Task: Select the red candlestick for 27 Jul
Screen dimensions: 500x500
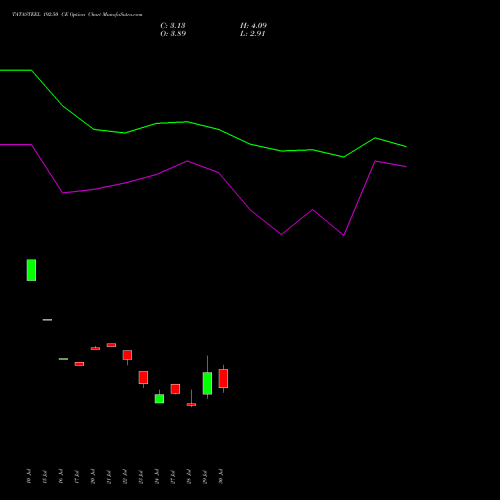Action: [175, 389]
